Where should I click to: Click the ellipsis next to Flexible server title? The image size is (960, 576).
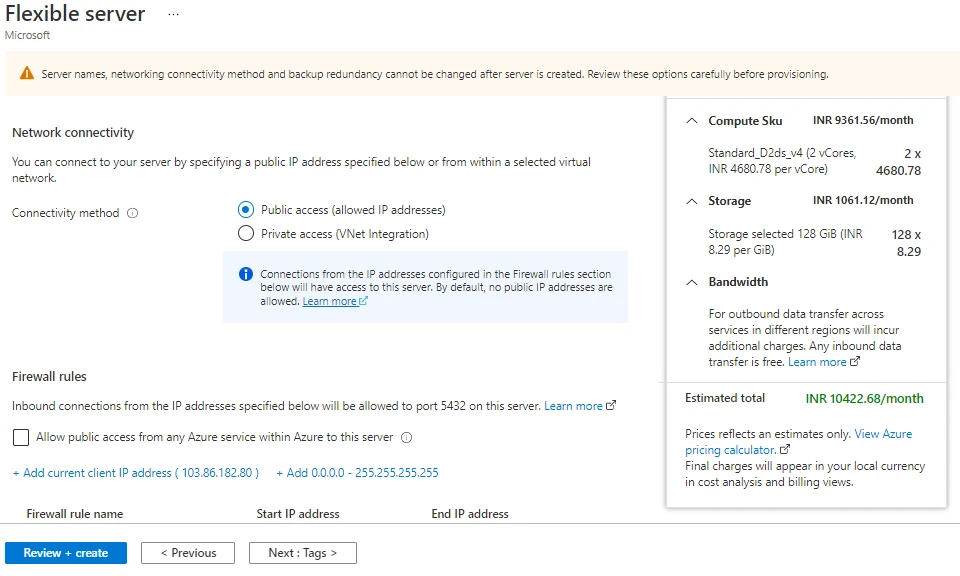click(x=173, y=14)
